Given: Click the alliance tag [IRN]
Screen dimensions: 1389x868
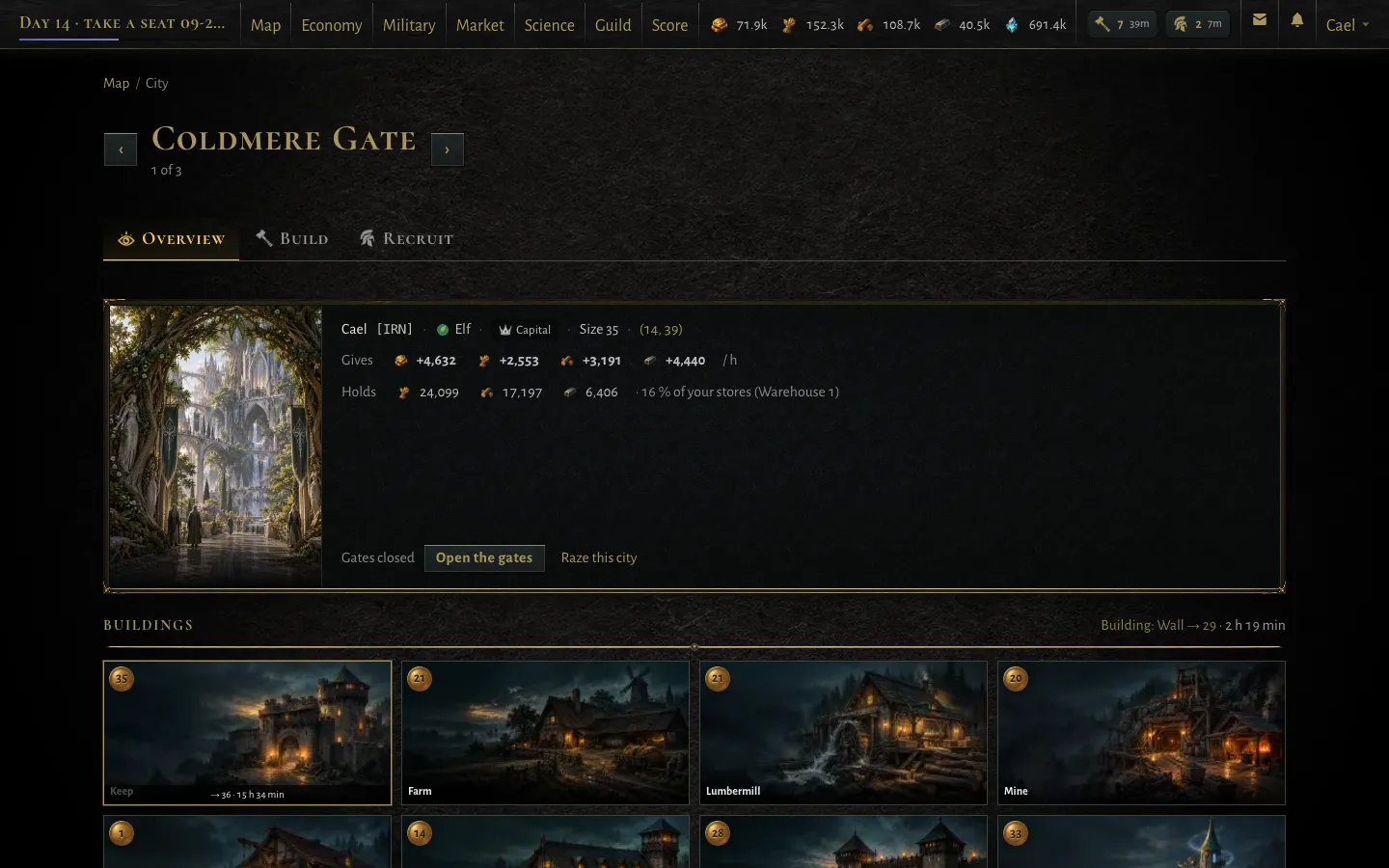Looking at the screenshot, I should tap(395, 330).
